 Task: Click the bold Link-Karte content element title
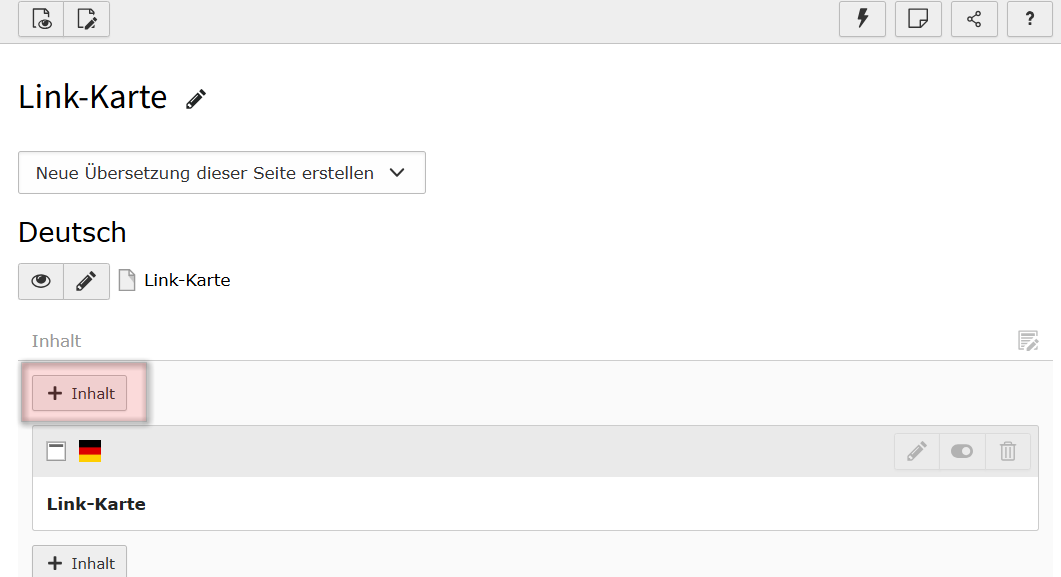coord(96,504)
